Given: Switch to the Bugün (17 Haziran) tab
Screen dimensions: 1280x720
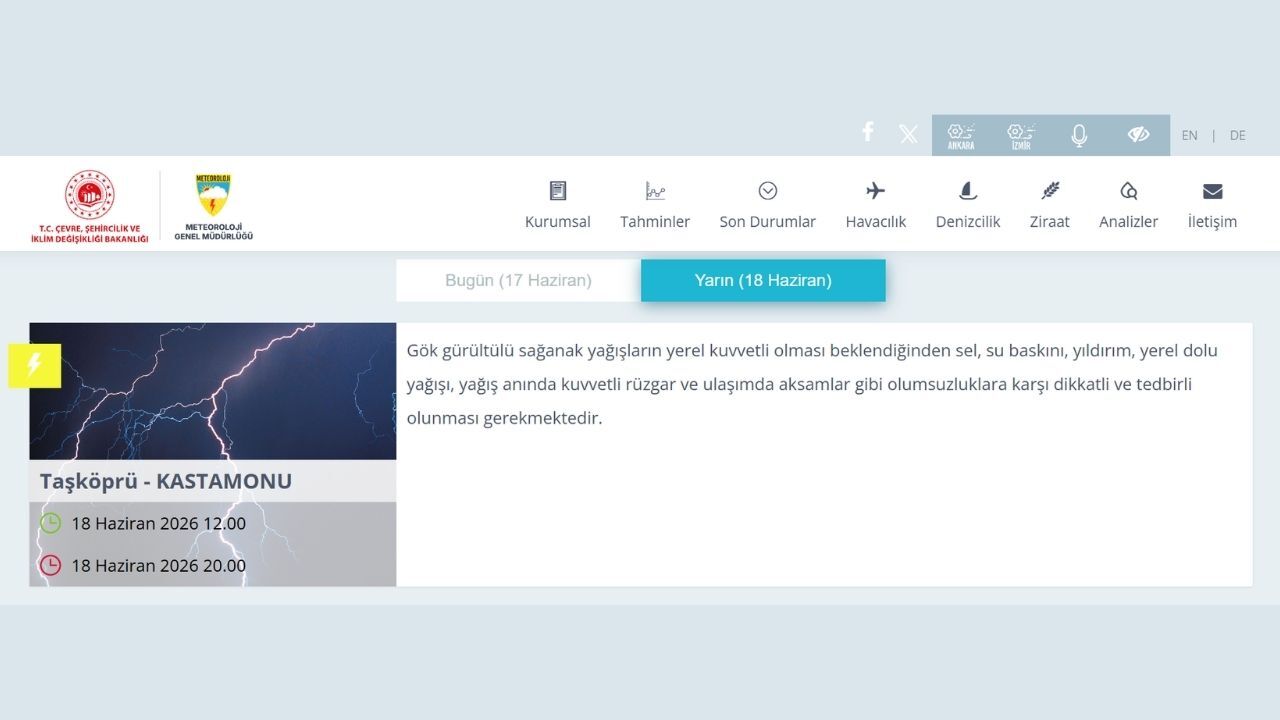Looking at the screenshot, I should click(518, 281).
